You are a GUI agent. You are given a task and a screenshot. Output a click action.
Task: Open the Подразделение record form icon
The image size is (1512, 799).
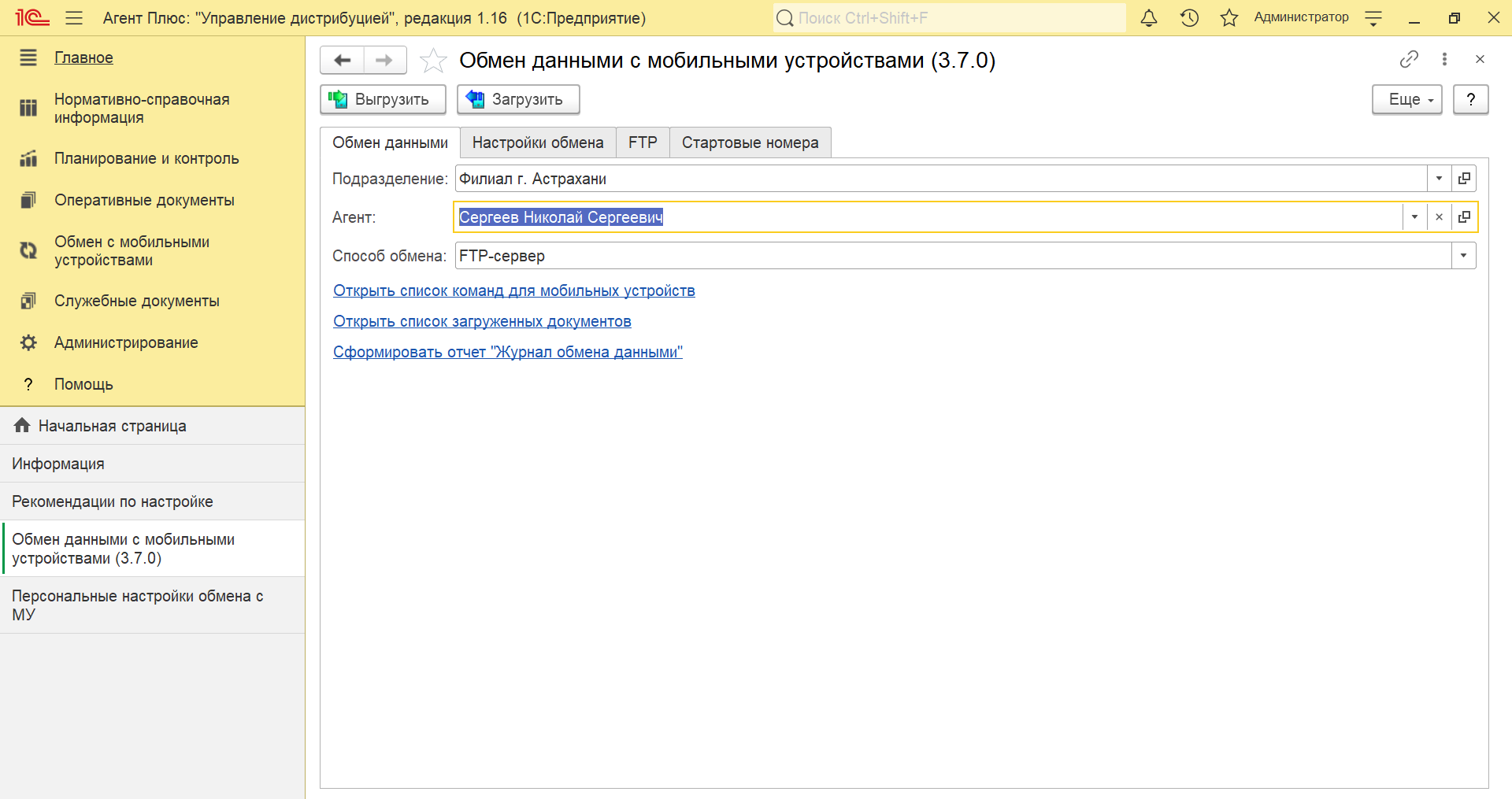point(1464,179)
